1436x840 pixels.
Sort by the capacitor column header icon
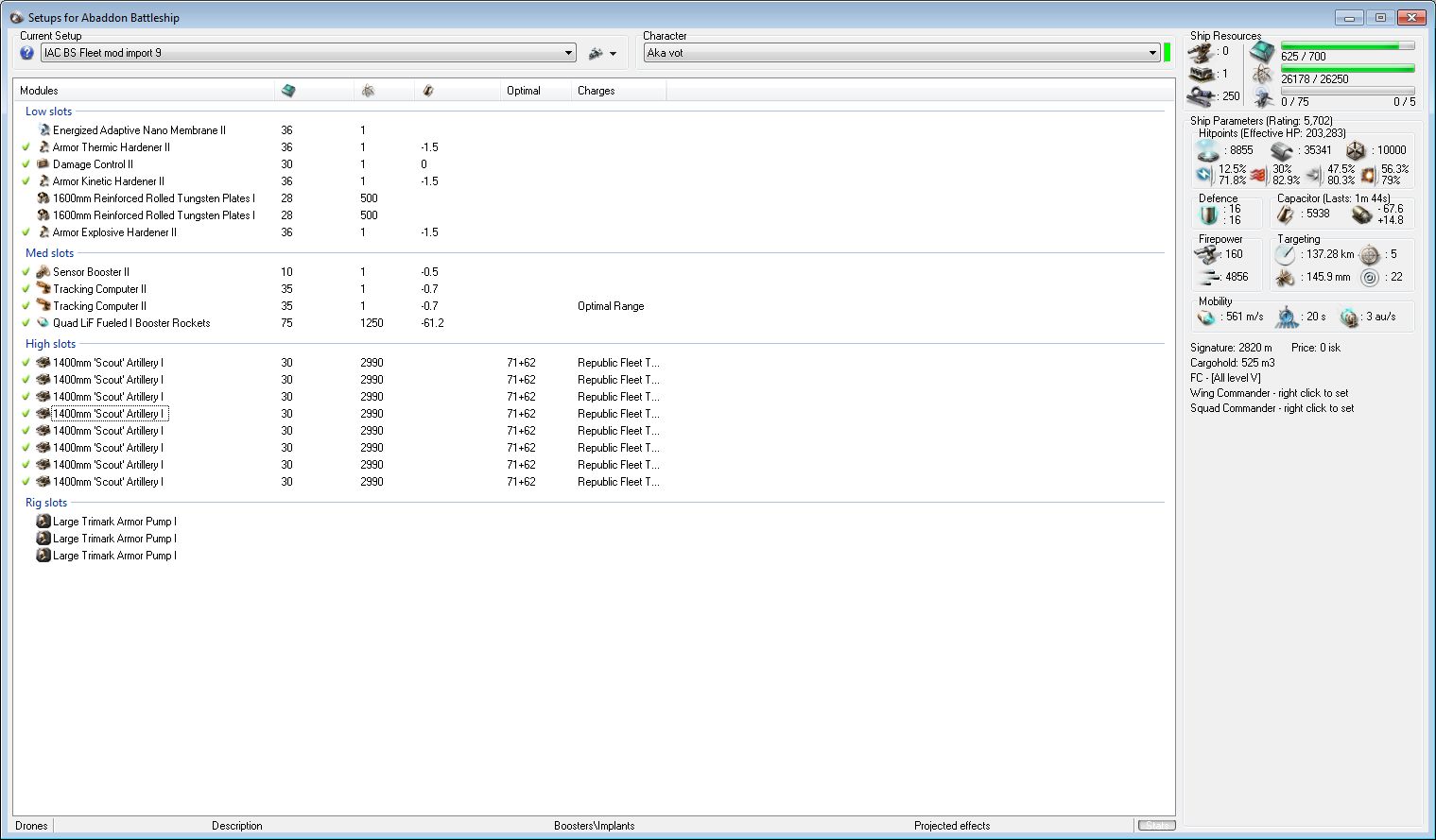click(428, 91)
